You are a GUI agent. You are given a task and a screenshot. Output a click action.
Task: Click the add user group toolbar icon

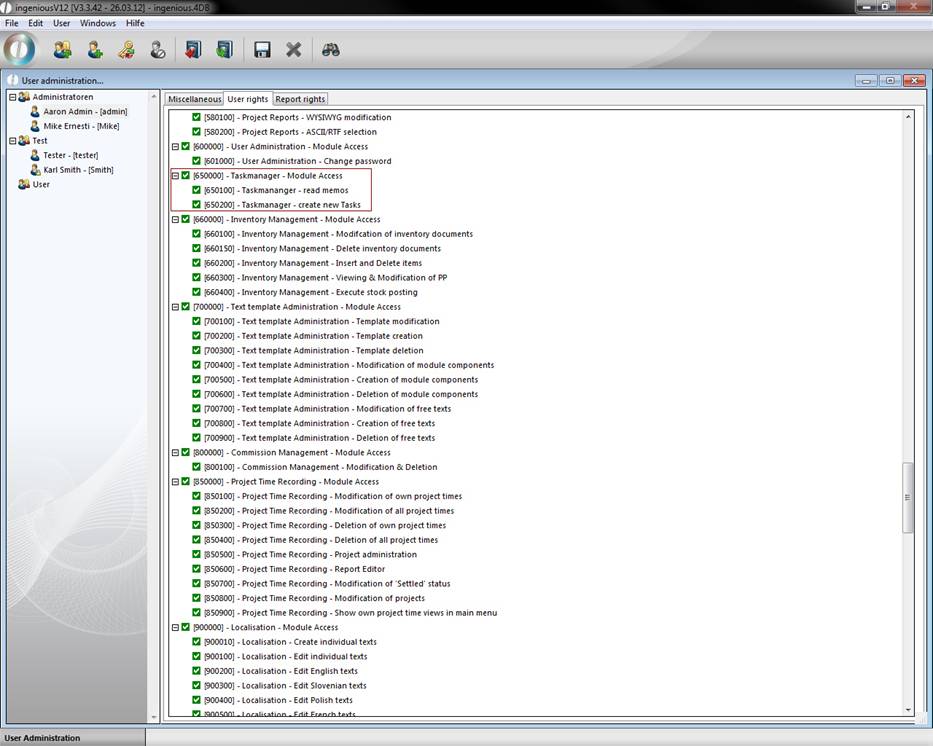pos(63,49)
